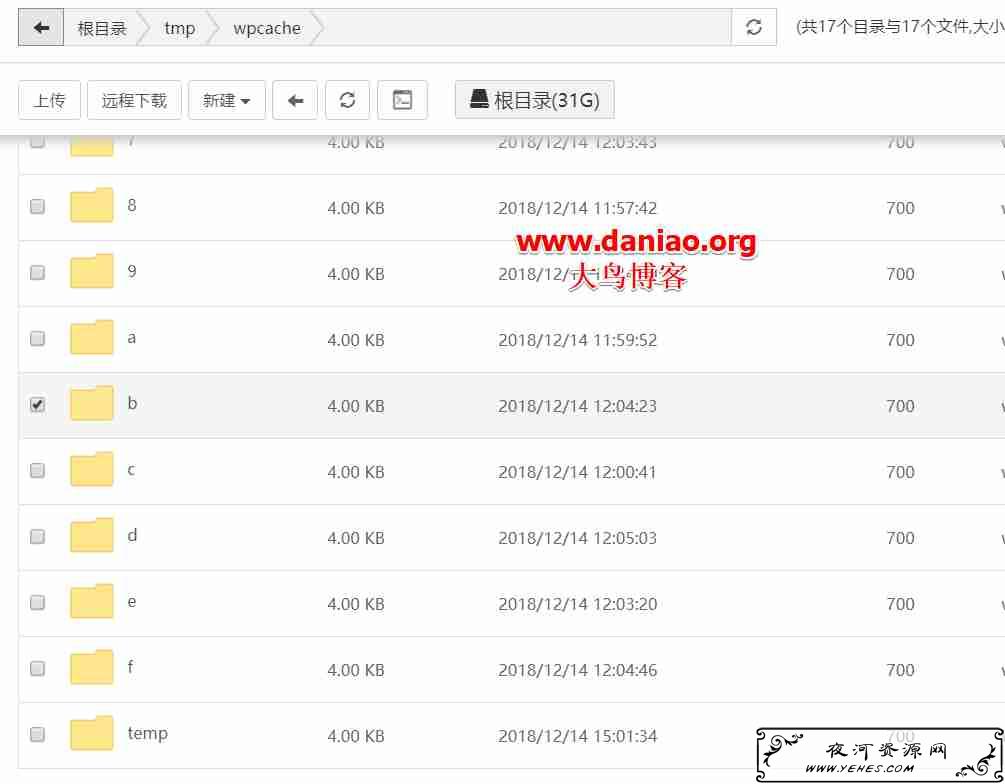Open folder name f
Screen dimensions: 1005x784
pyautogui.click(x=130, y=667)
